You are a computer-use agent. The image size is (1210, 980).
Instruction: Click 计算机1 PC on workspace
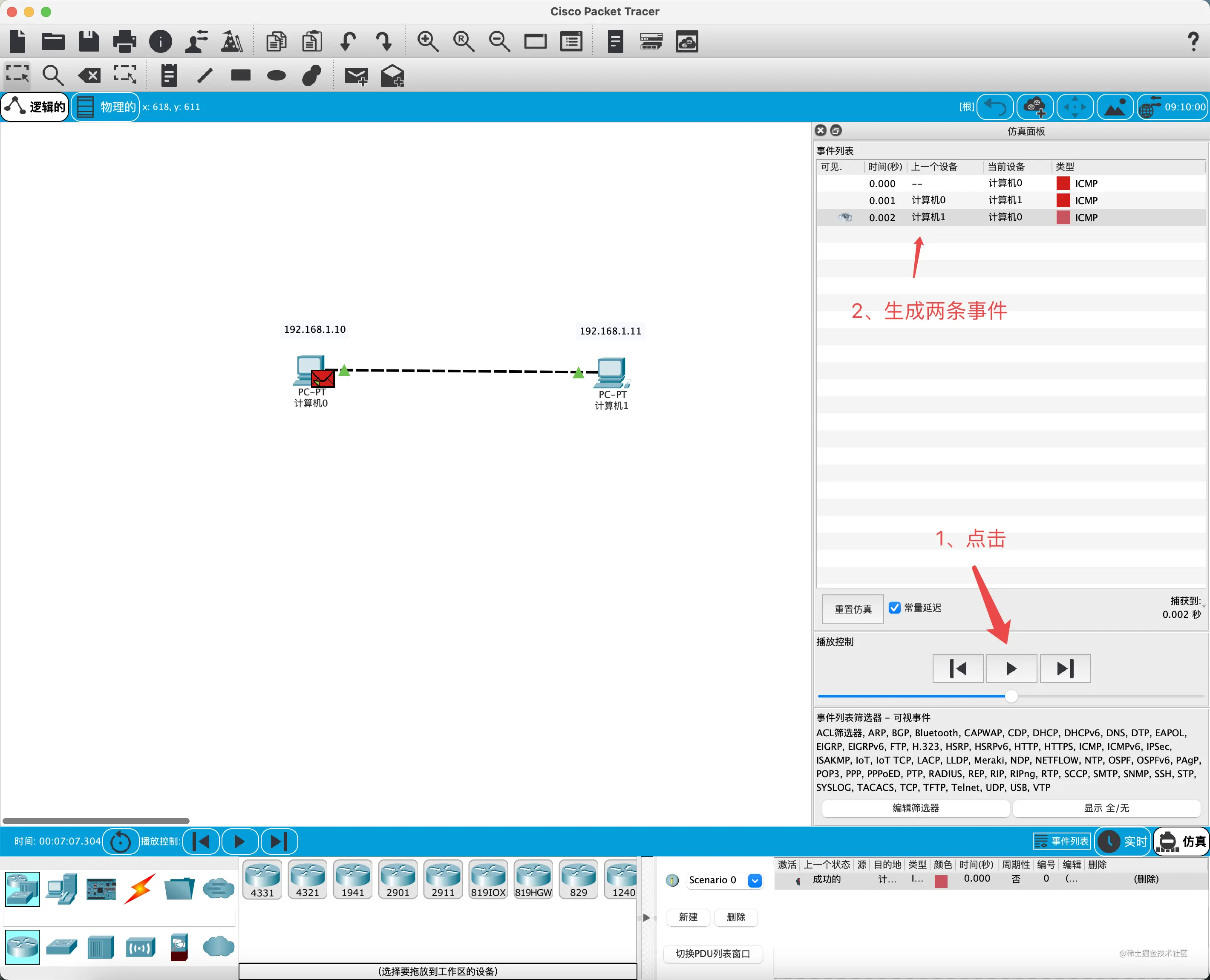point(611,372)
